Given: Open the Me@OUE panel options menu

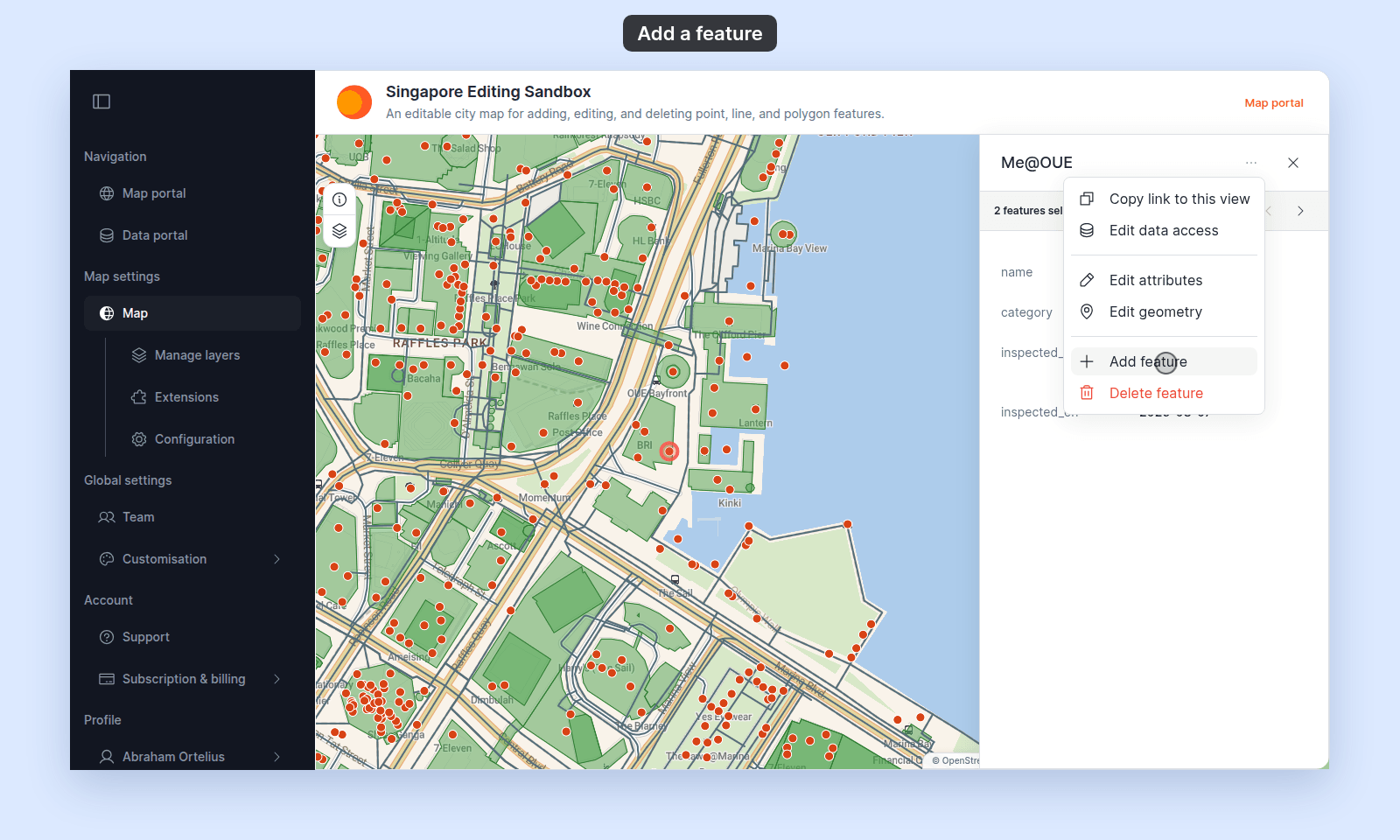Looking at the screenshot, I should tap(1251, 163).
